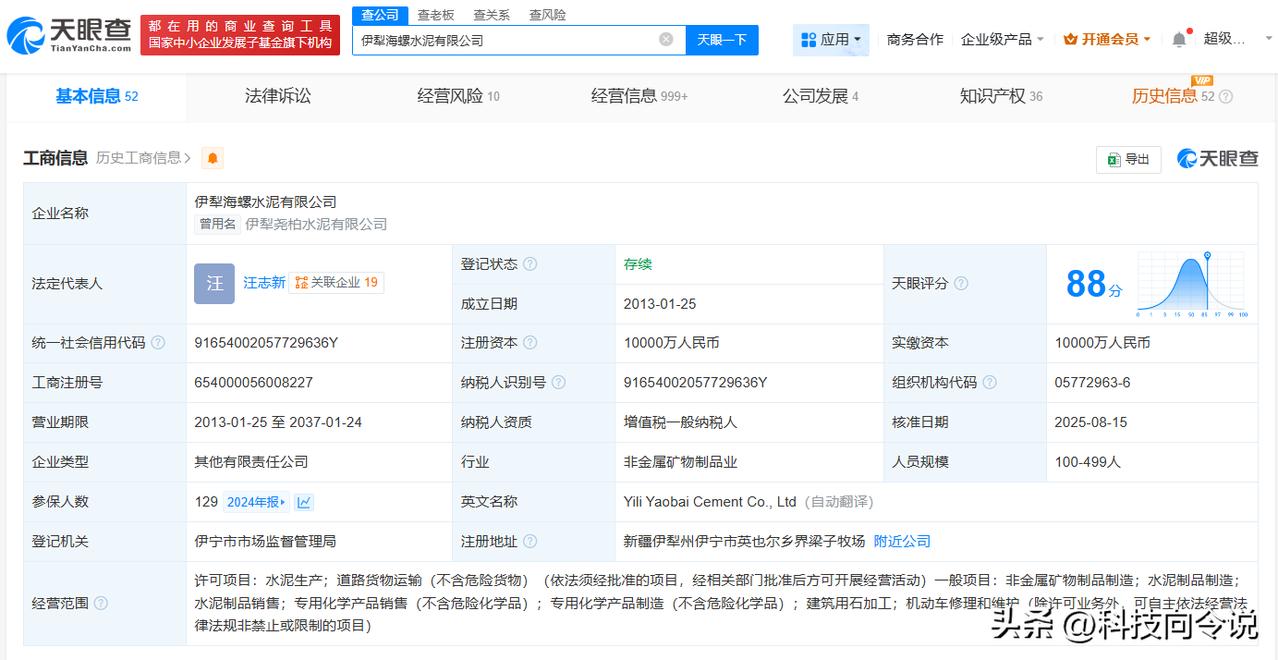Image resolution: width=1278 pixels, height=660 pixels.
Task: Click the help icon next to 天眼评分
Action: (961, 284)
